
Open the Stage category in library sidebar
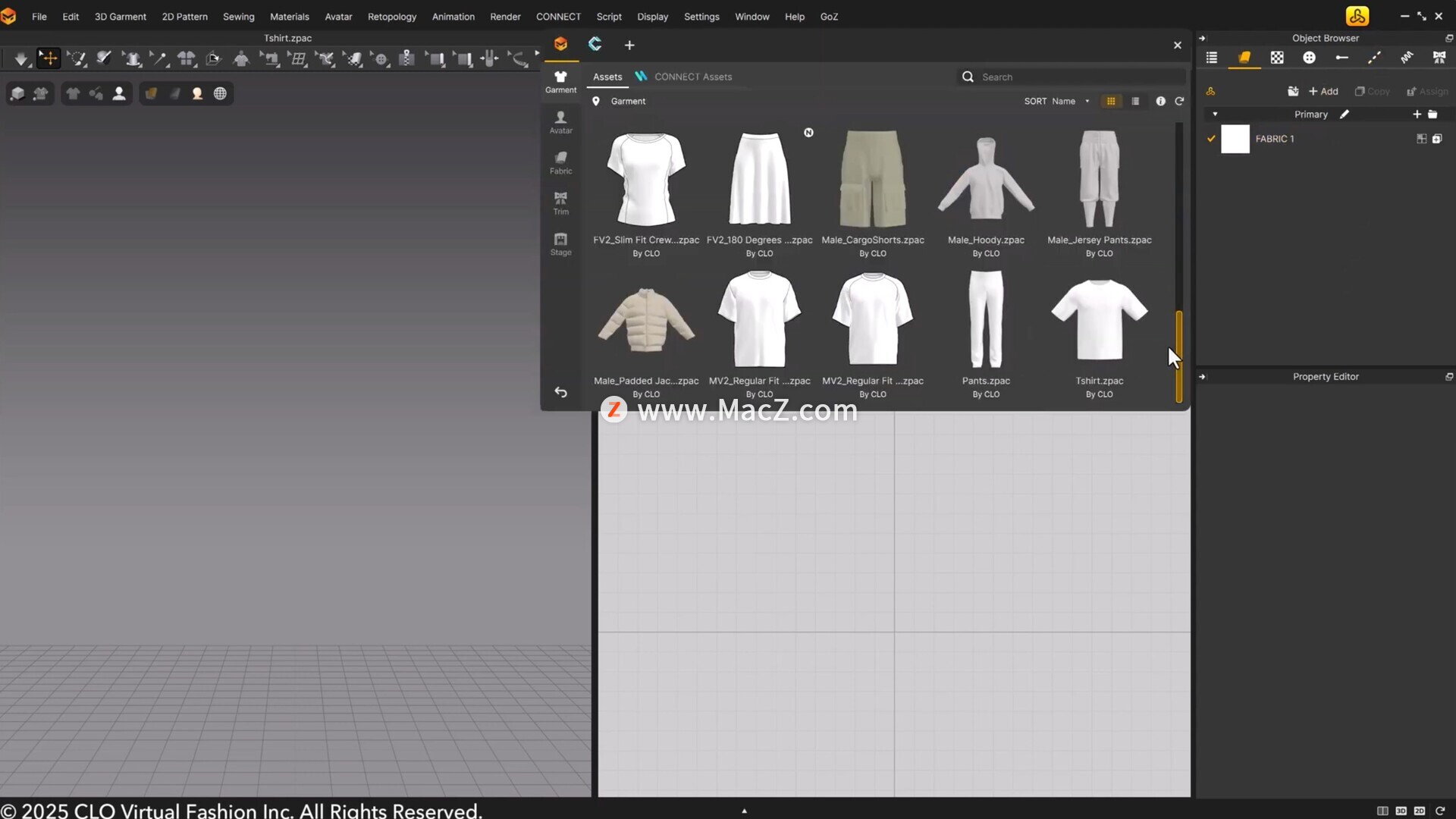point(560,244)
